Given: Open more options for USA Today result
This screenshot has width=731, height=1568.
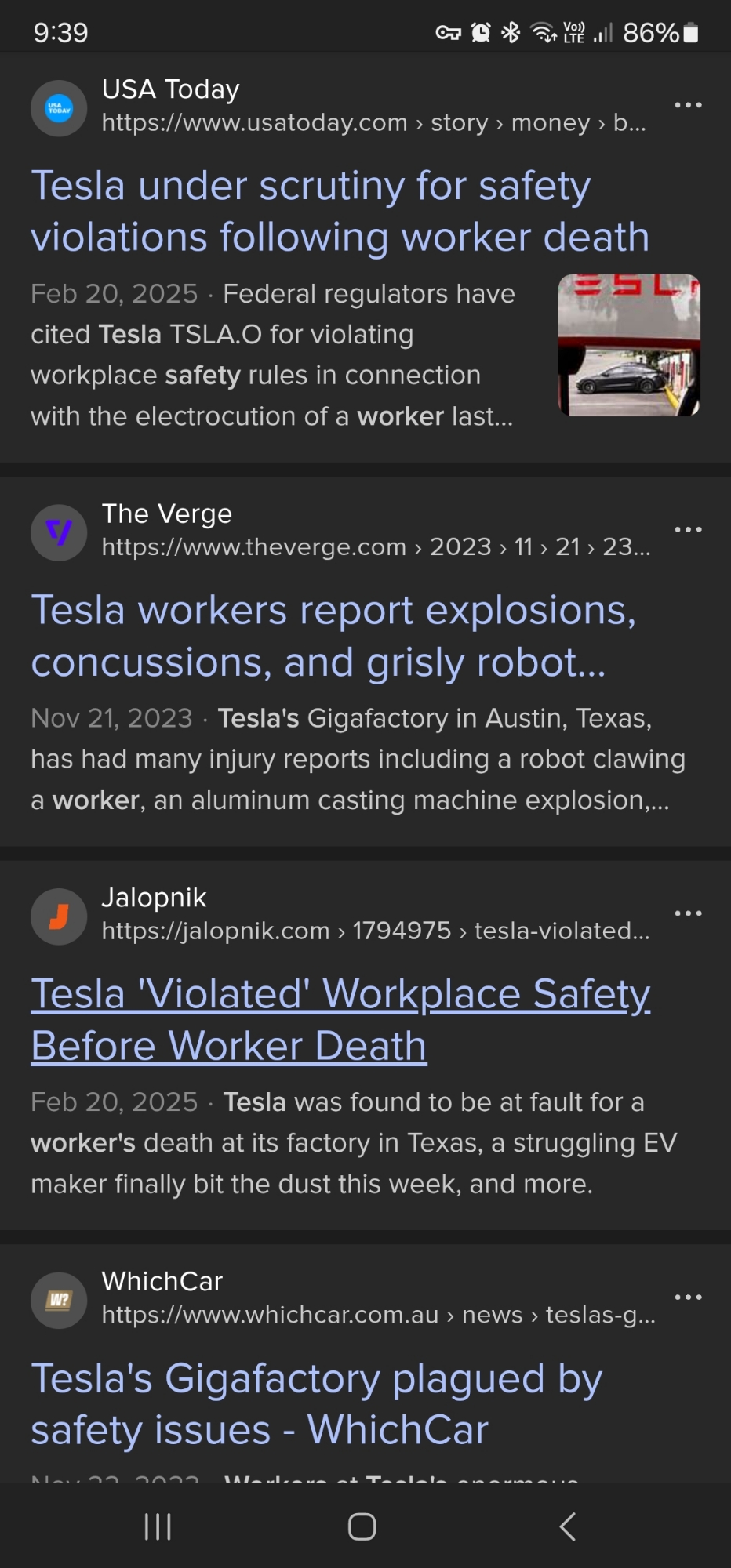Looking at the screenshot, I should pos(688,105).
